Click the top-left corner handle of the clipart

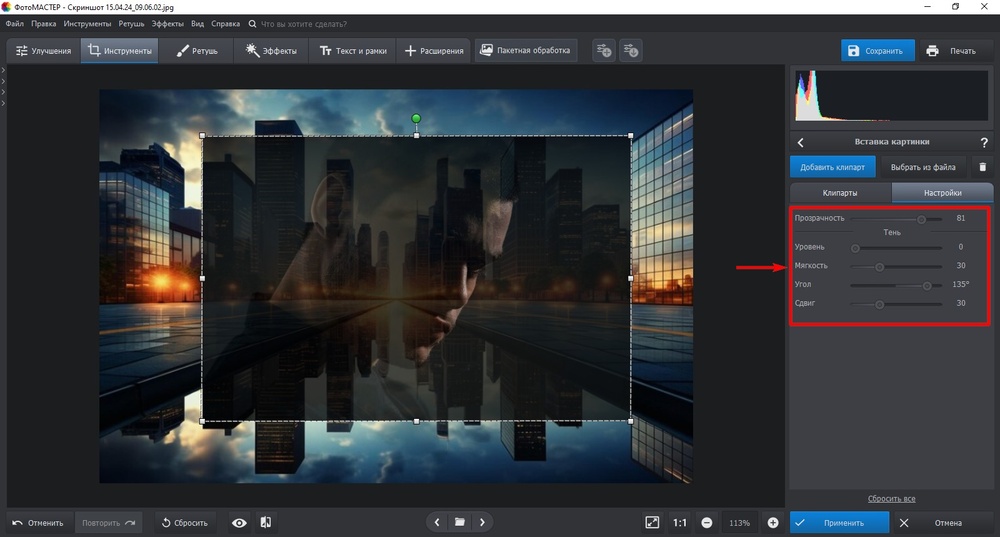point(203,136)
